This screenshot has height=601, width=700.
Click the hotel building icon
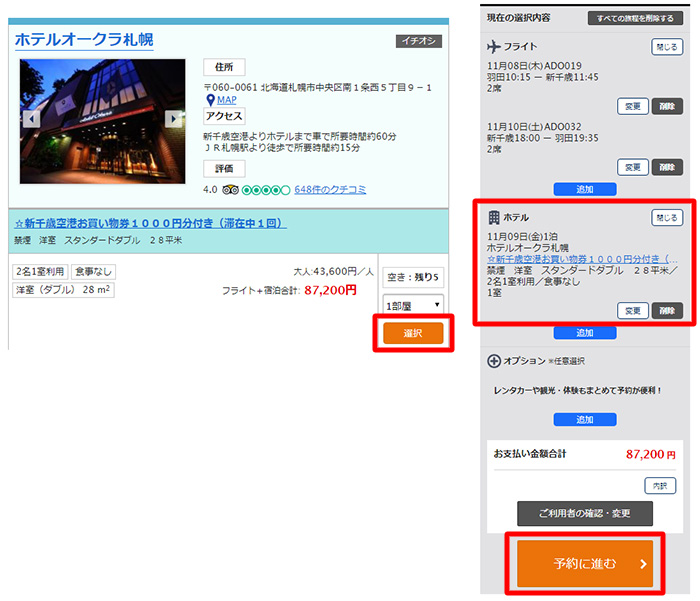pos(494,217)
